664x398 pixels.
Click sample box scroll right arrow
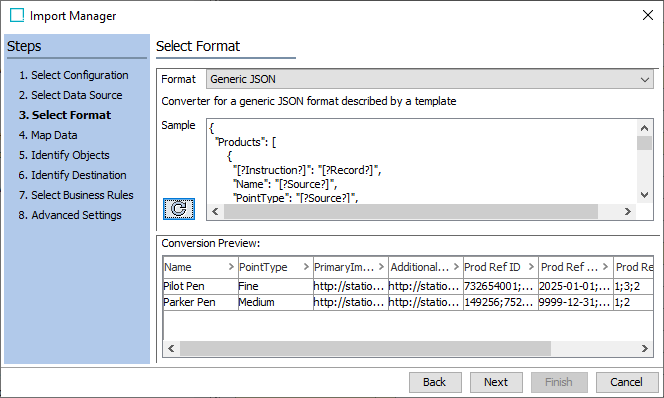click(x=628, y=211)
